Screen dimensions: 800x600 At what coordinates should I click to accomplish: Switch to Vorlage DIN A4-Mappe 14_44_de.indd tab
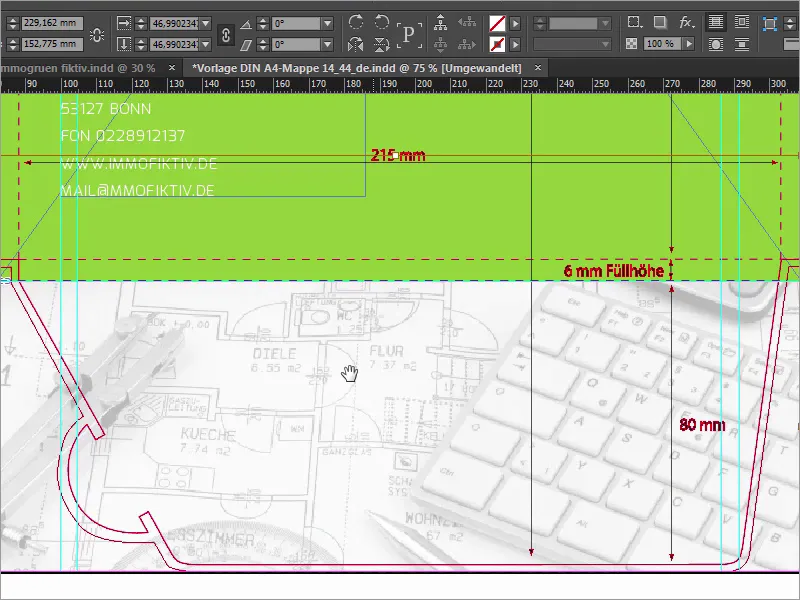tap(357, 68)
